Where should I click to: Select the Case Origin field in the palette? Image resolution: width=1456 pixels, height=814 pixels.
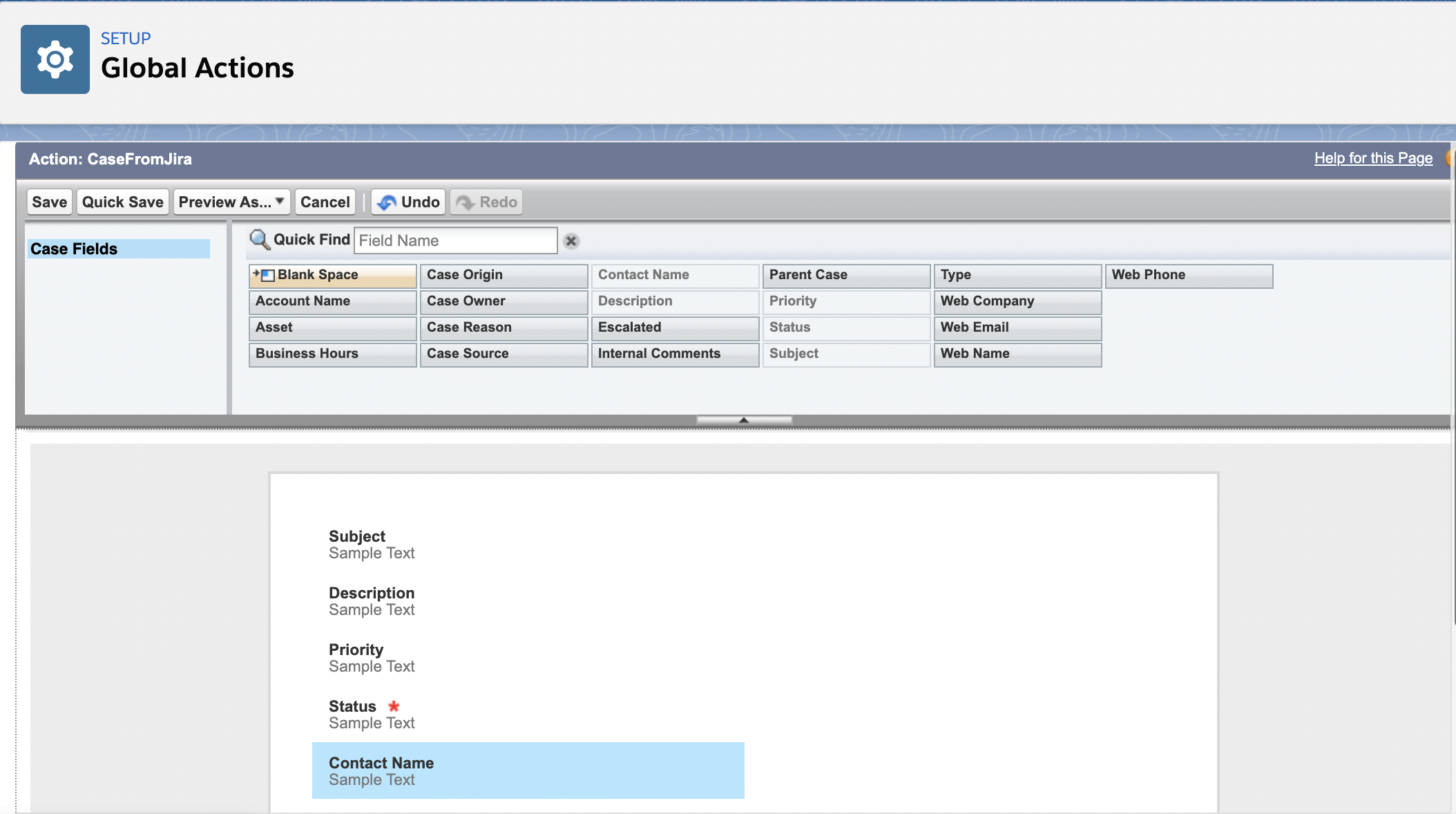(504, 275)
